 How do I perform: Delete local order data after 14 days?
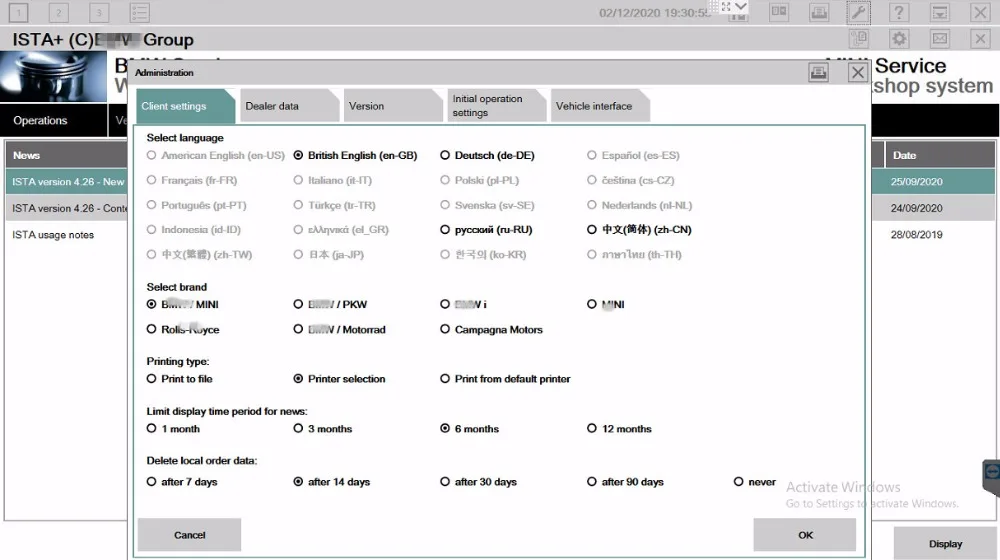point(332,482)
